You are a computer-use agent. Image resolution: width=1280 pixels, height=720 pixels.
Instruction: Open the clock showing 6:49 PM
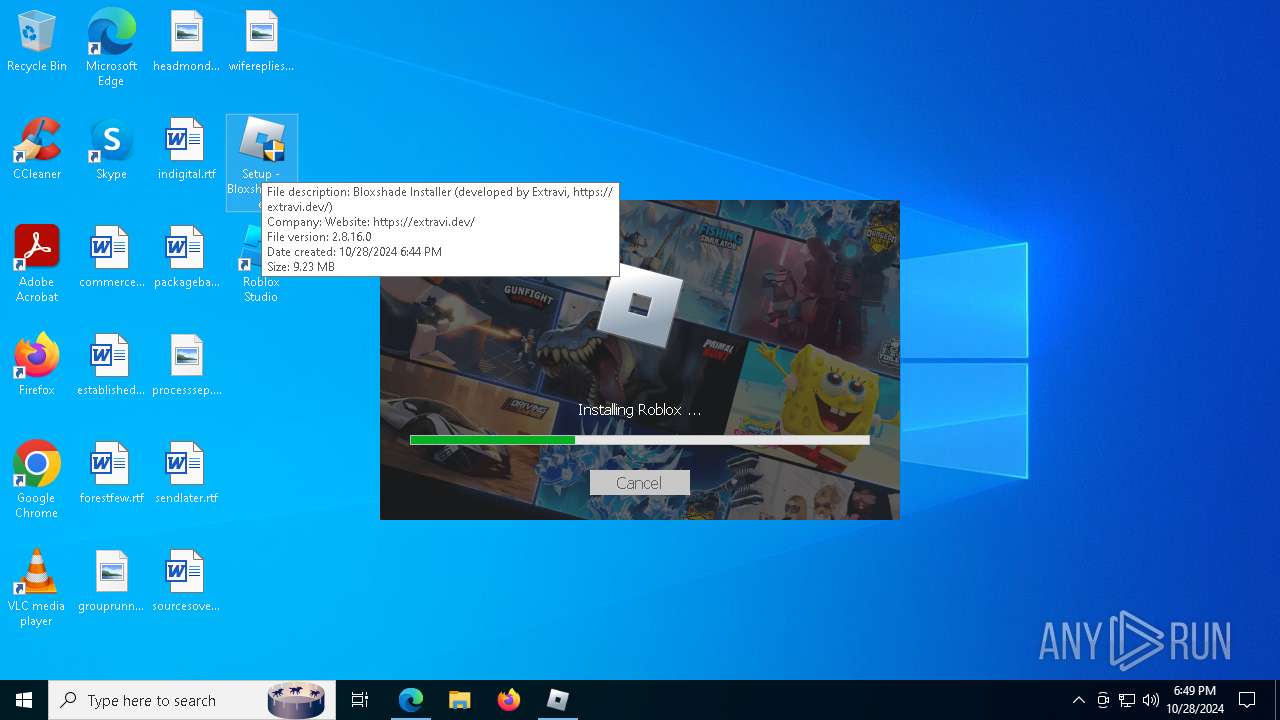coord(1195,700)
